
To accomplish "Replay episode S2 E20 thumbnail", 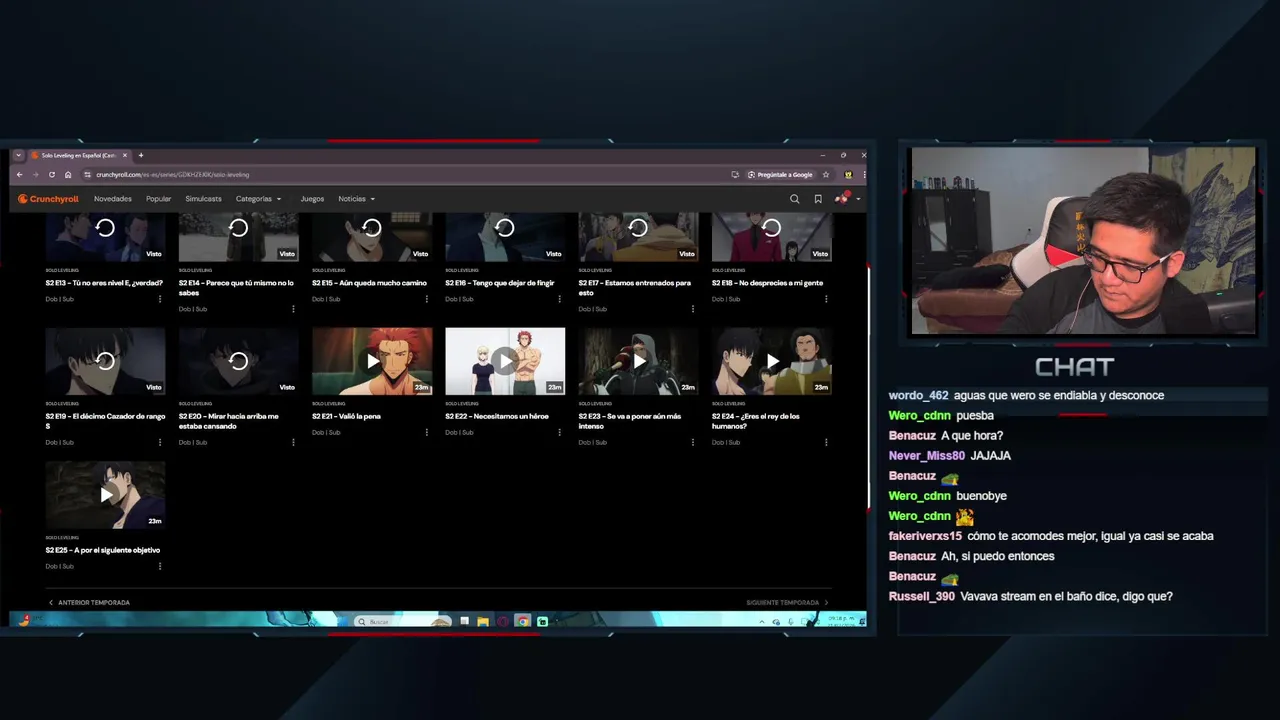I will pyautogui.click(x=238, y=361).
